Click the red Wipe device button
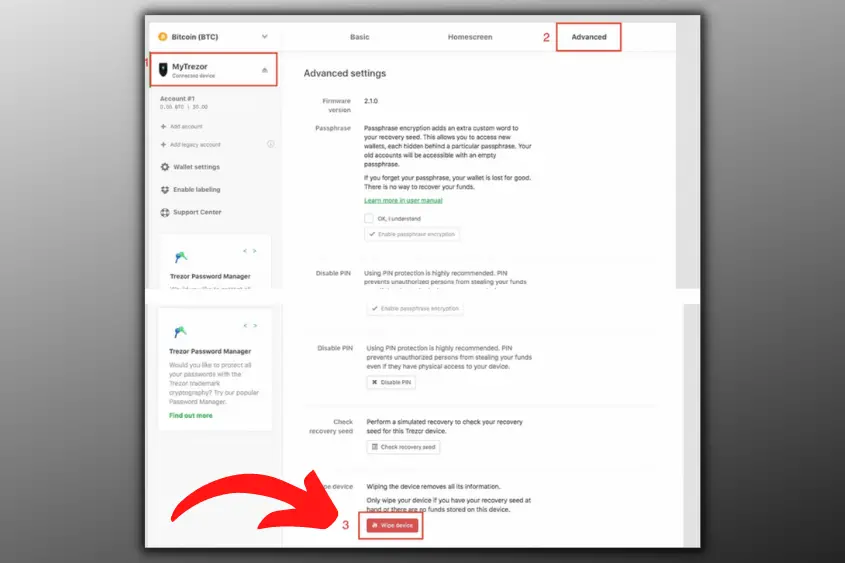The height and width of the screenshot is (563, 845). click(392, 525)
